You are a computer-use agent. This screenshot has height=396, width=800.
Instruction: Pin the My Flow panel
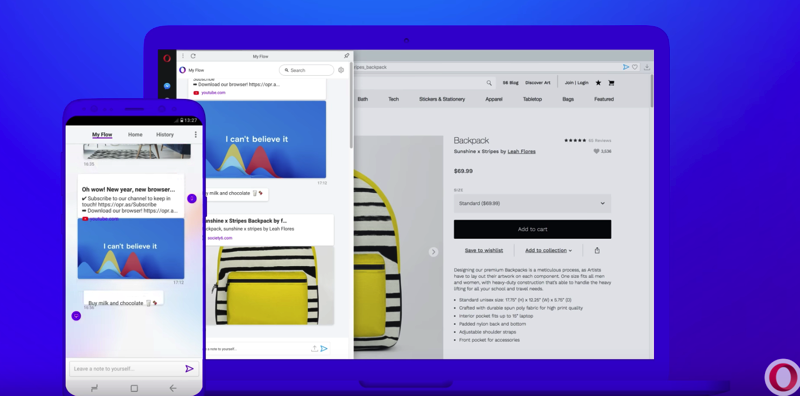[346, 56]
